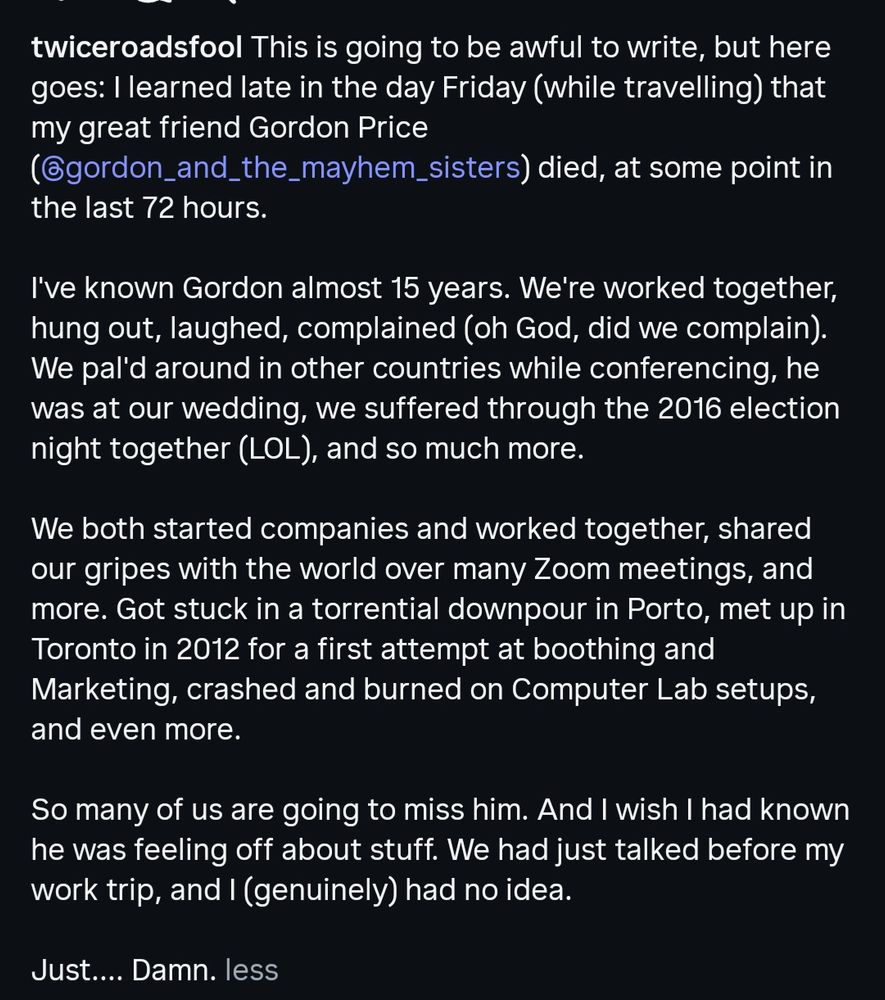885x1000 pixels.
Task: Open the @gordon_and_the_mayhem_sisters mention
Action: click(281, 168)
